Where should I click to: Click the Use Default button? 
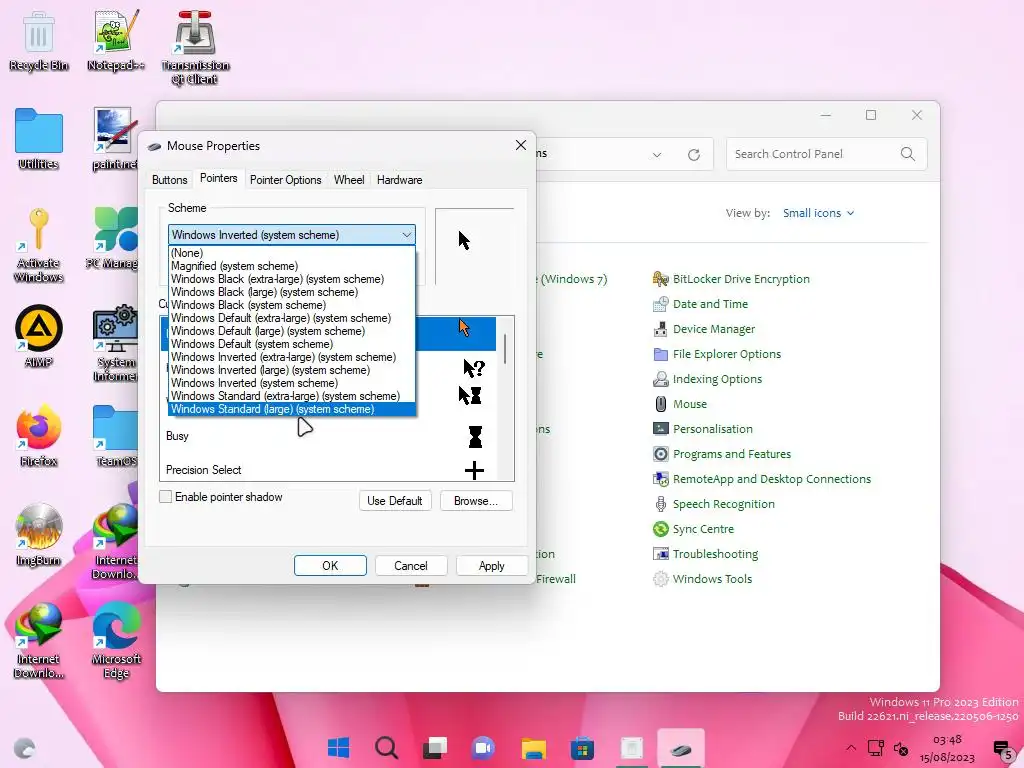click(395, 501)
